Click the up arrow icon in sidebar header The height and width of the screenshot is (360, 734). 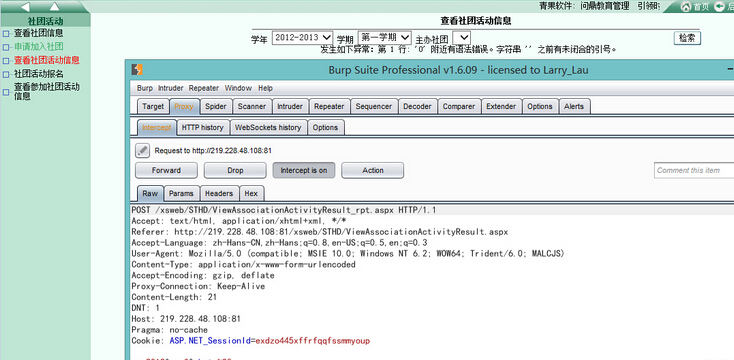click(55, 7)
